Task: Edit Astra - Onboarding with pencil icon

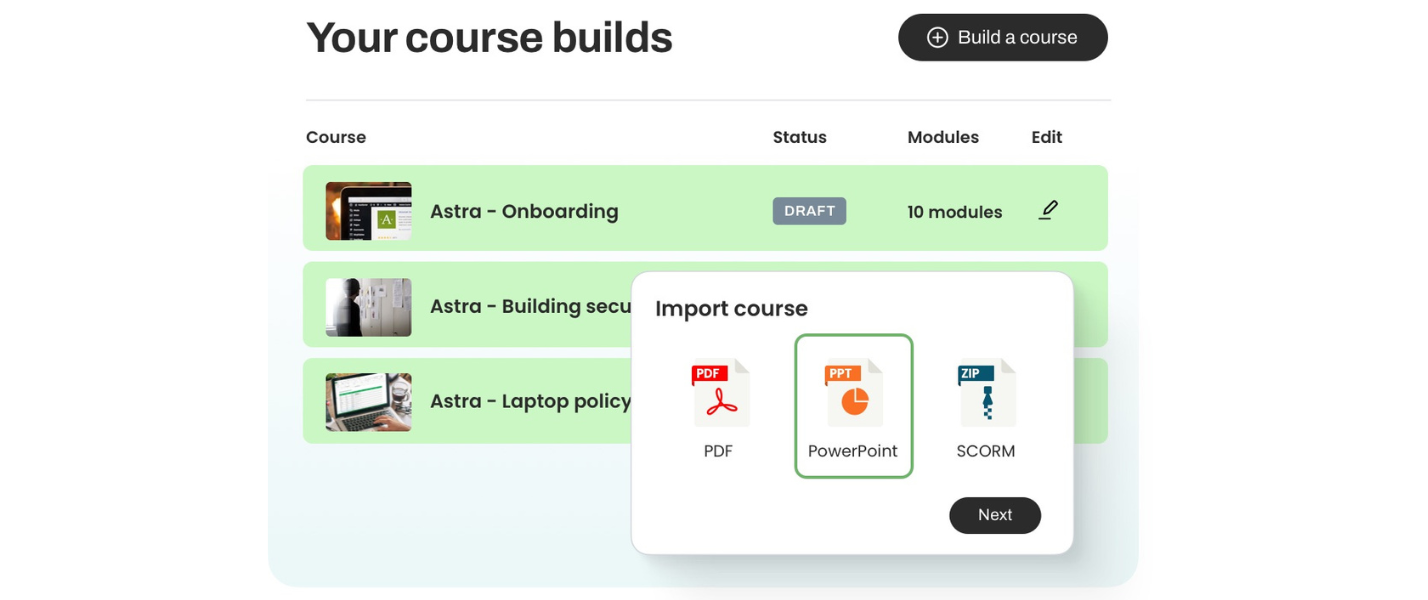Action: (x=1047, y=210)
